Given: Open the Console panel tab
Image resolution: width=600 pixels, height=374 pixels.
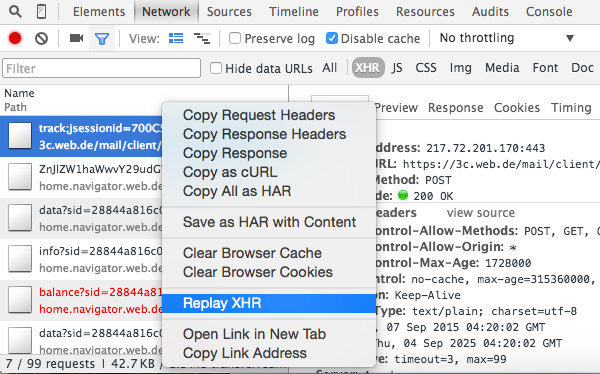Looking at the screenshot, I should click(549, 11).
